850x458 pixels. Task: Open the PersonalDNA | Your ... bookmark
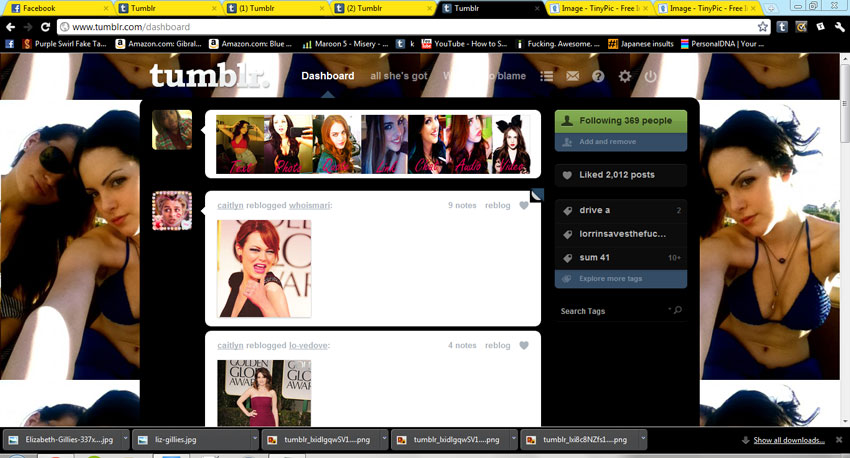pos(723,44)
